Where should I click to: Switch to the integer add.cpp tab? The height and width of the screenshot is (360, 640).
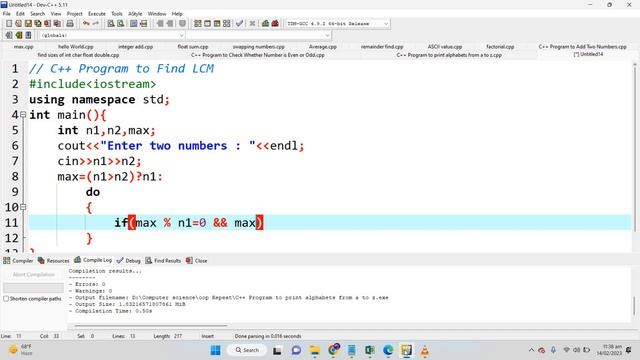136,47
